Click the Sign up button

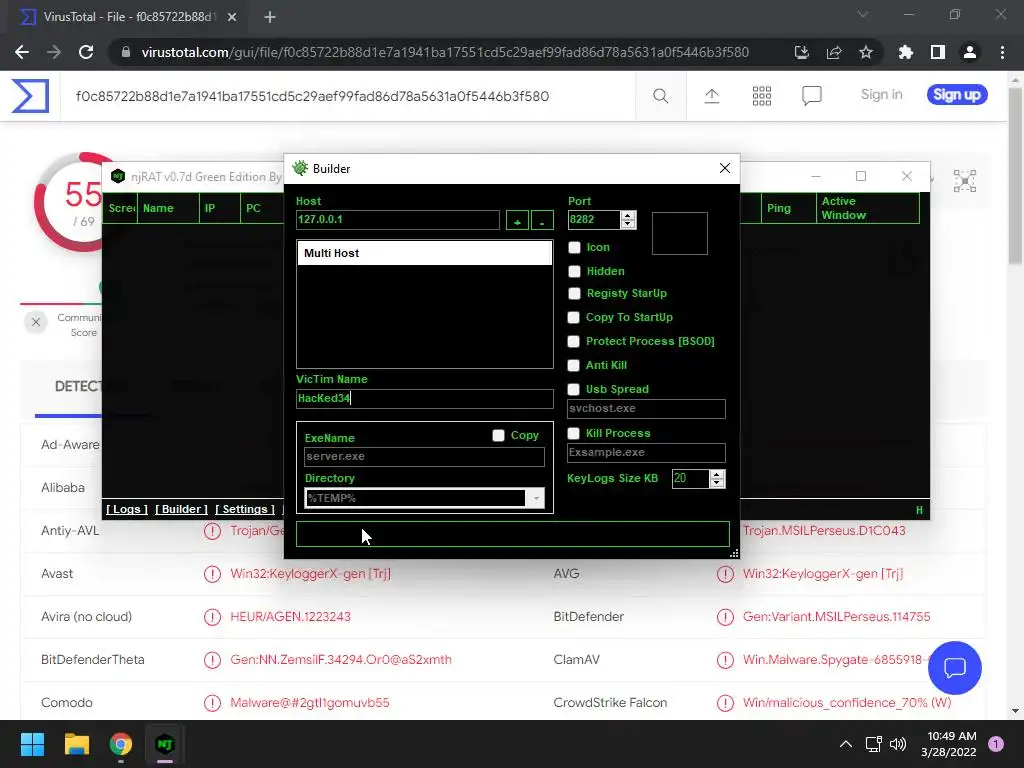coord(957,95)
